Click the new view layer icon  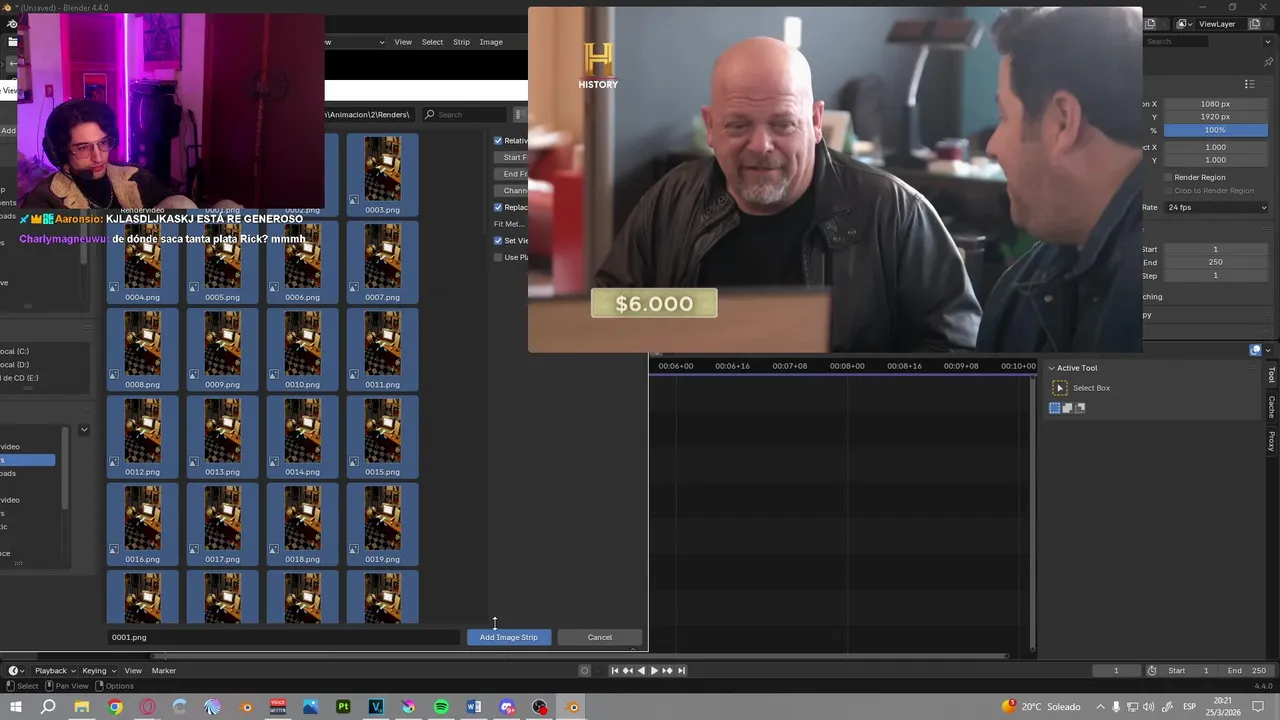pos(1253,24)
